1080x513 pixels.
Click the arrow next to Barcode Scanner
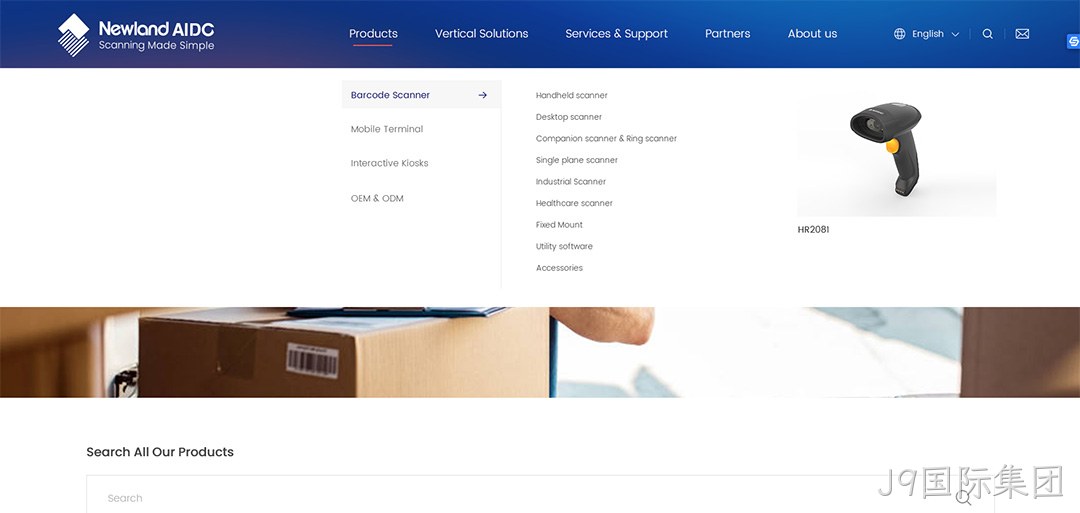pyautogui.click(x=483, y=95)
